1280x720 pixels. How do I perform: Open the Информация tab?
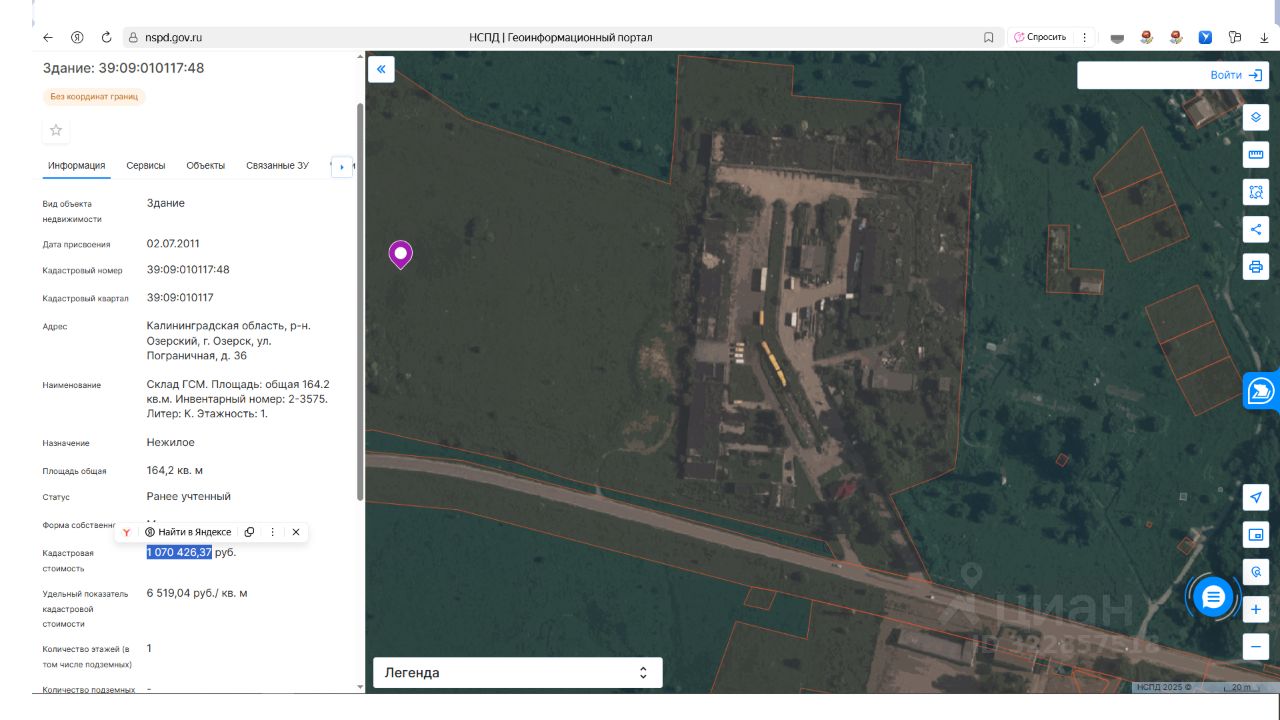point(77,166)
